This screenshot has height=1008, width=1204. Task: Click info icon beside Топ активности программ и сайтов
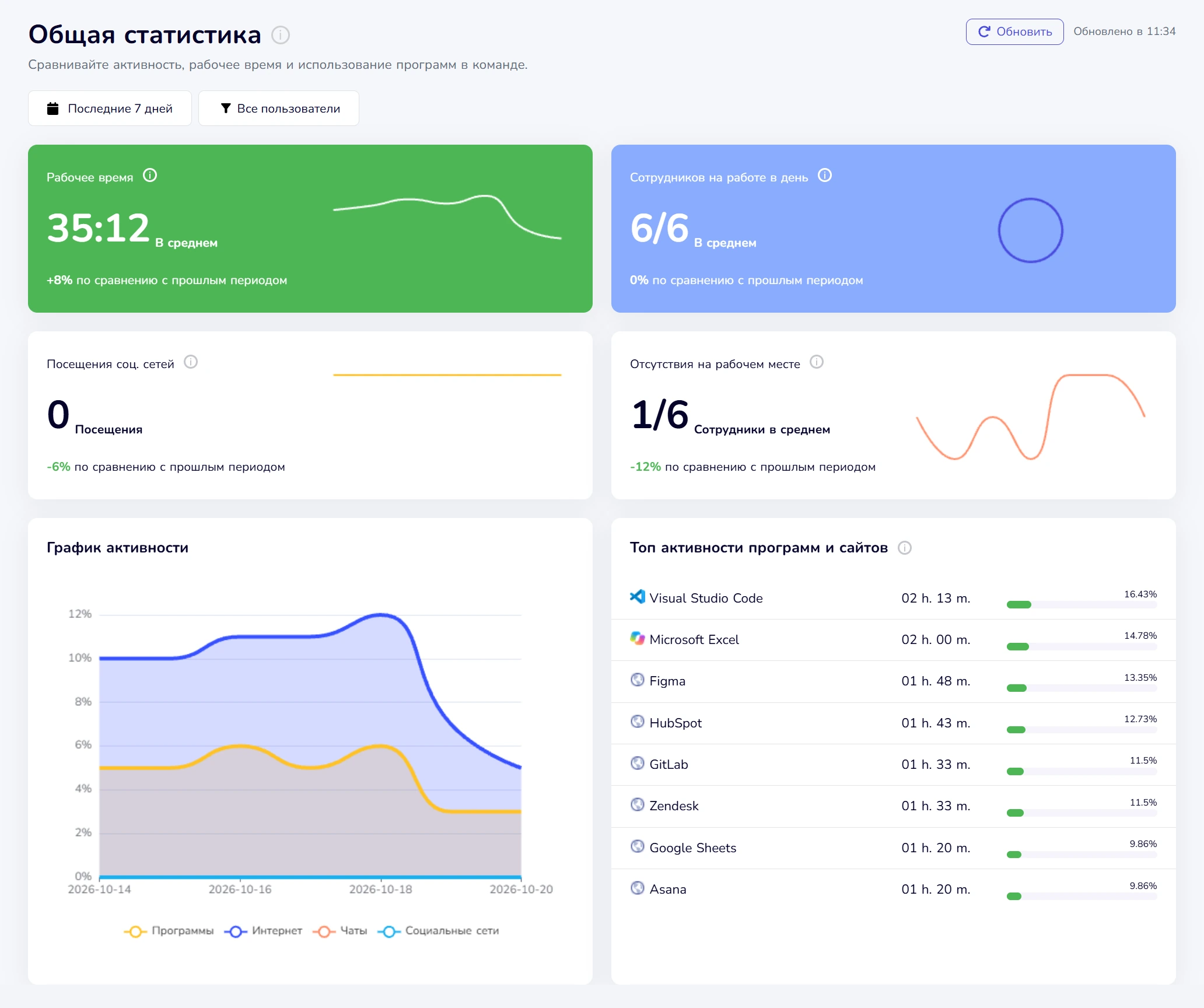pyautogui.click(x=905, y=548)
